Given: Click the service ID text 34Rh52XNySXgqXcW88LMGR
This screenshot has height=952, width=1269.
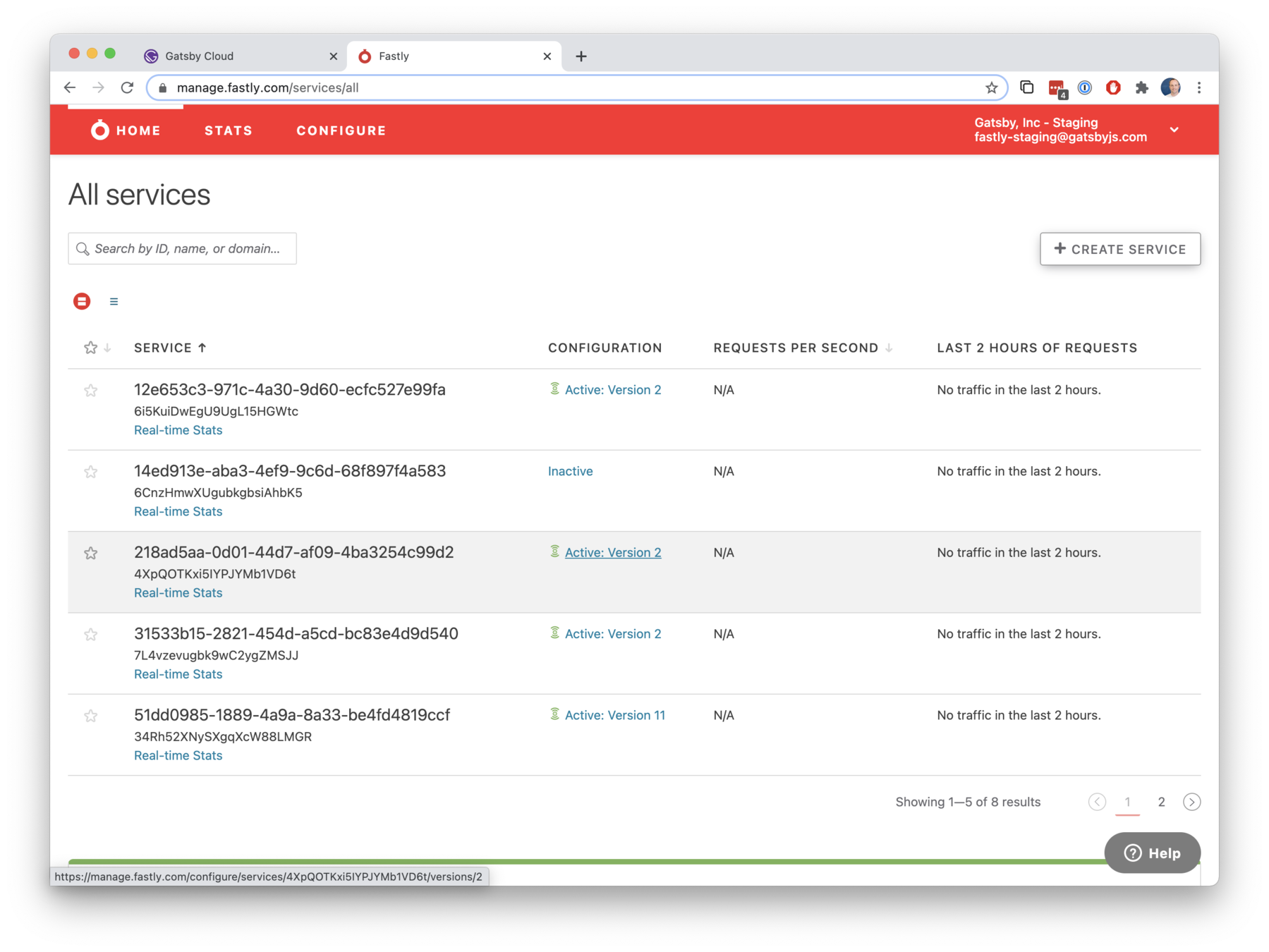Looking at the screenshot, I should coord(223,737).
